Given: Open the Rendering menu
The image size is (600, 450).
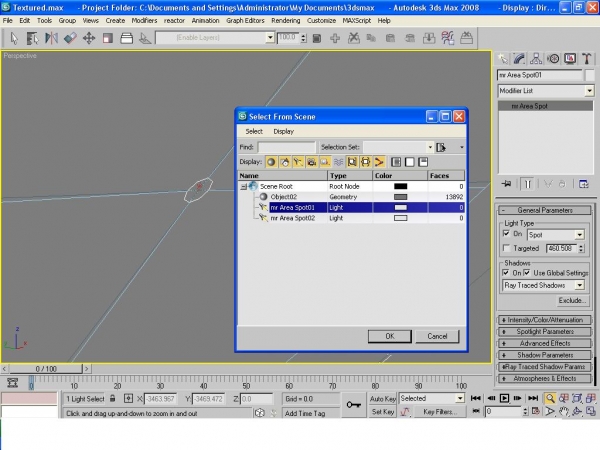Looking at the screenshot, I should [285, 21].
